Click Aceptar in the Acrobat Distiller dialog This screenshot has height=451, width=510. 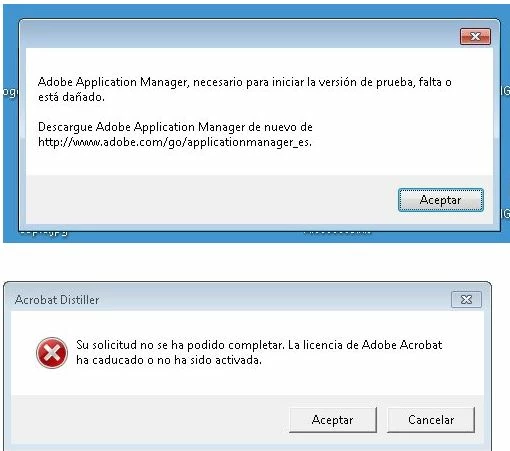(333, 420)
